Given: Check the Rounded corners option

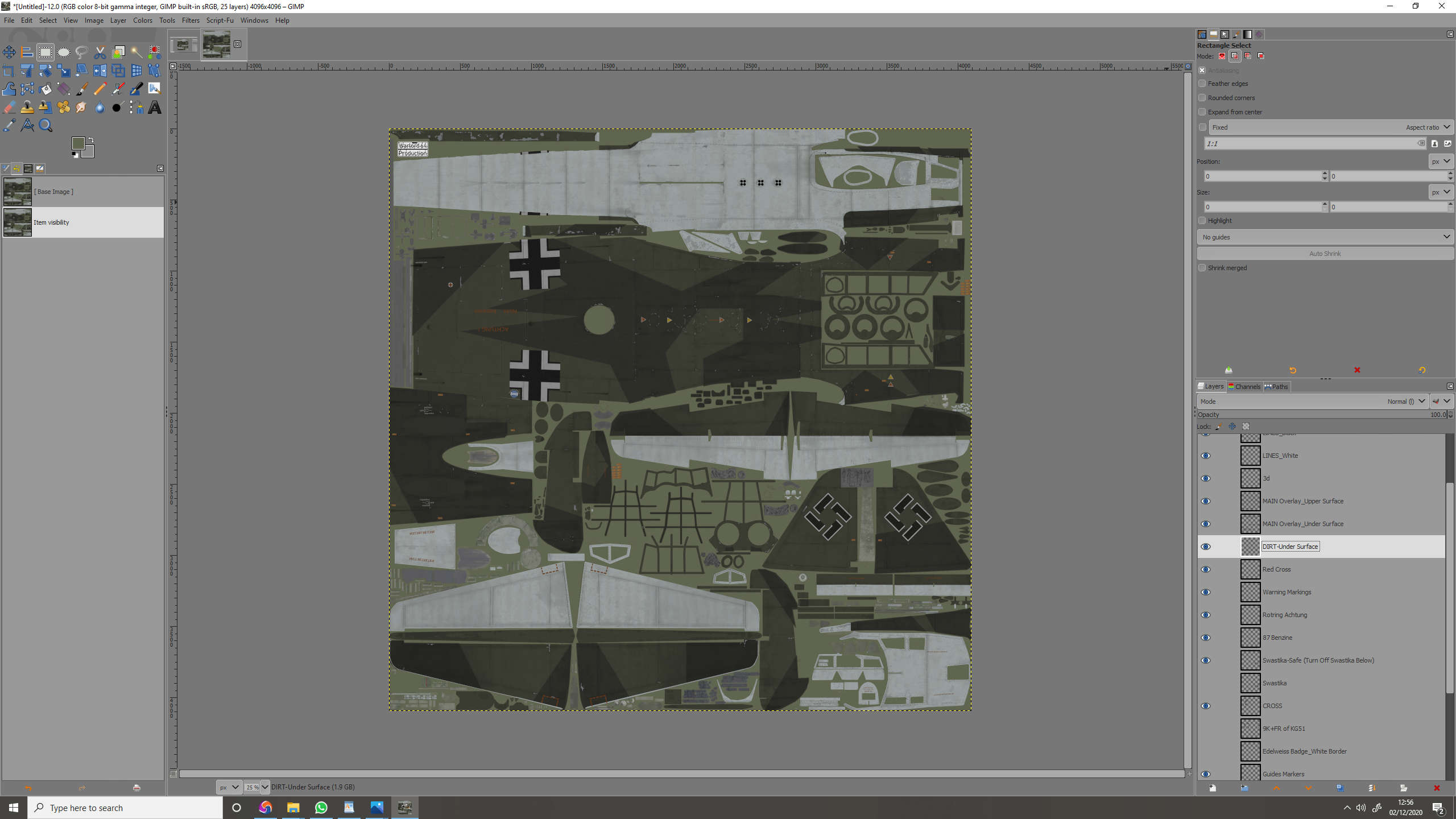Looking at the screenshot, I should 1202,97.
